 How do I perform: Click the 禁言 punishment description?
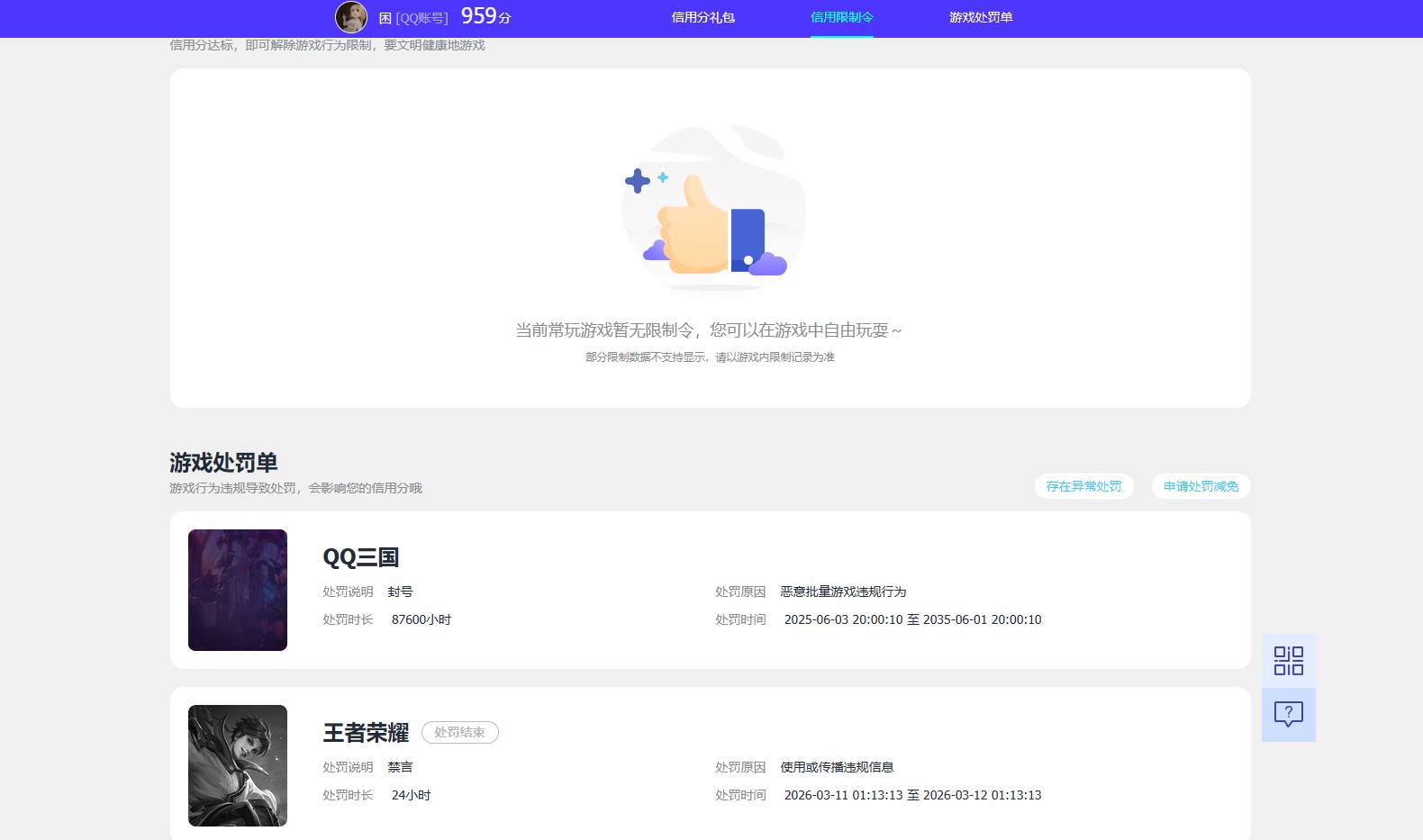pos(400,767)
